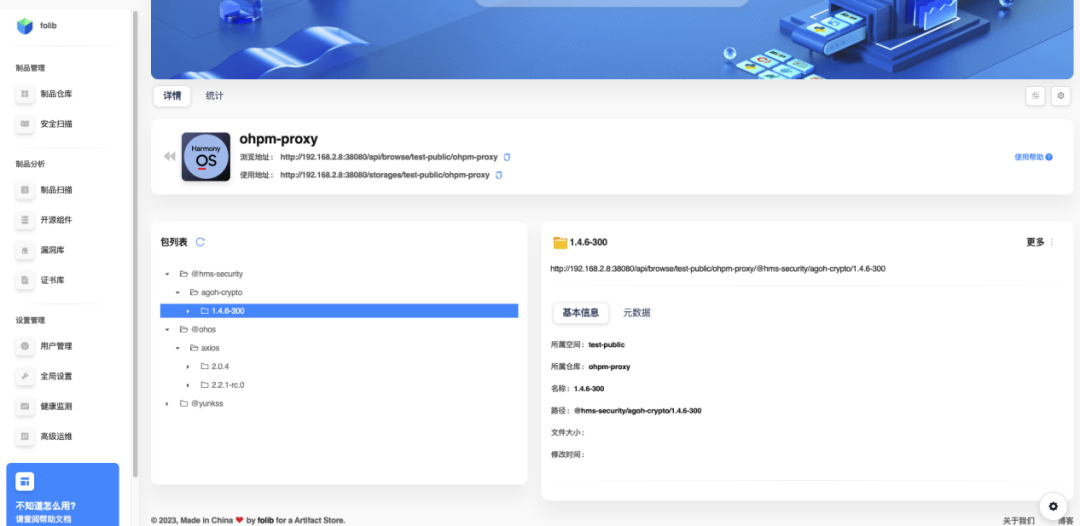Open 更多 options menu
This screenshot has height=526, width=1080.
pyautogui.click(x=1040, y=242)
